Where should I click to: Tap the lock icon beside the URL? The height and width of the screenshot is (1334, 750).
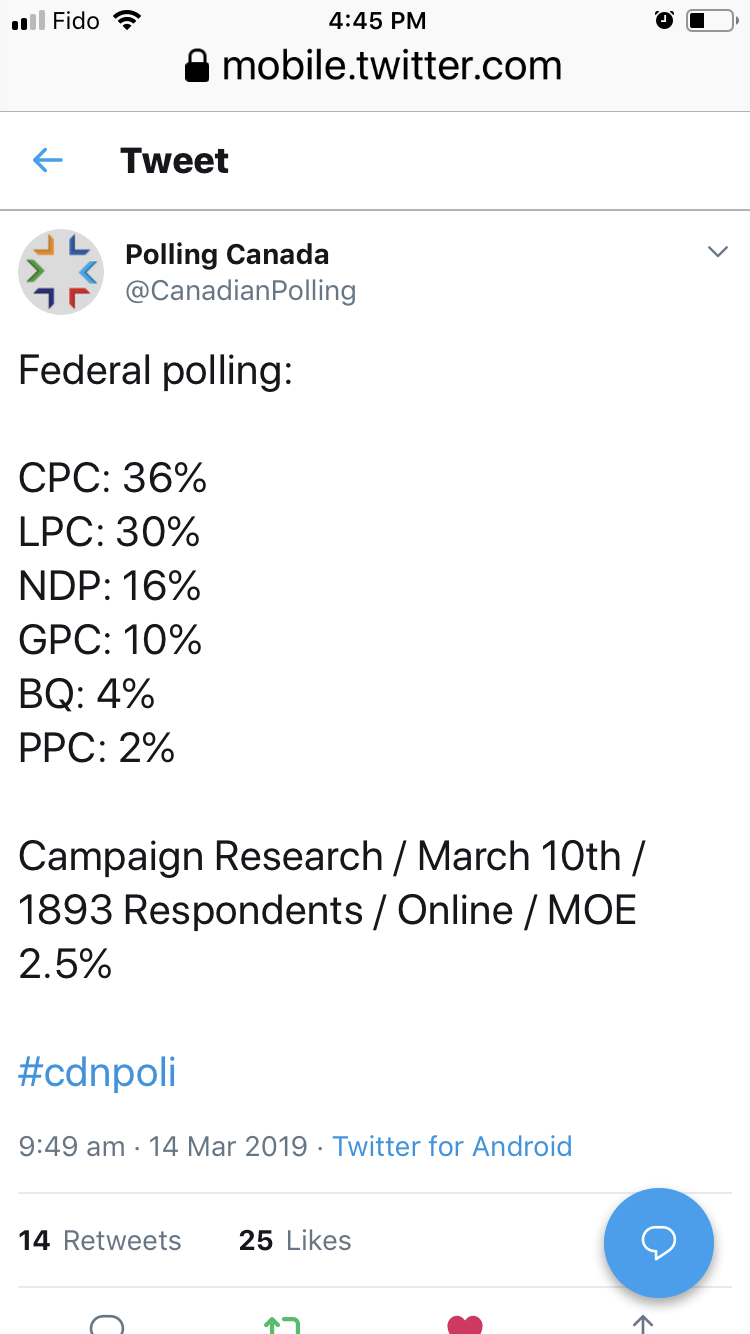pos(198,67)
